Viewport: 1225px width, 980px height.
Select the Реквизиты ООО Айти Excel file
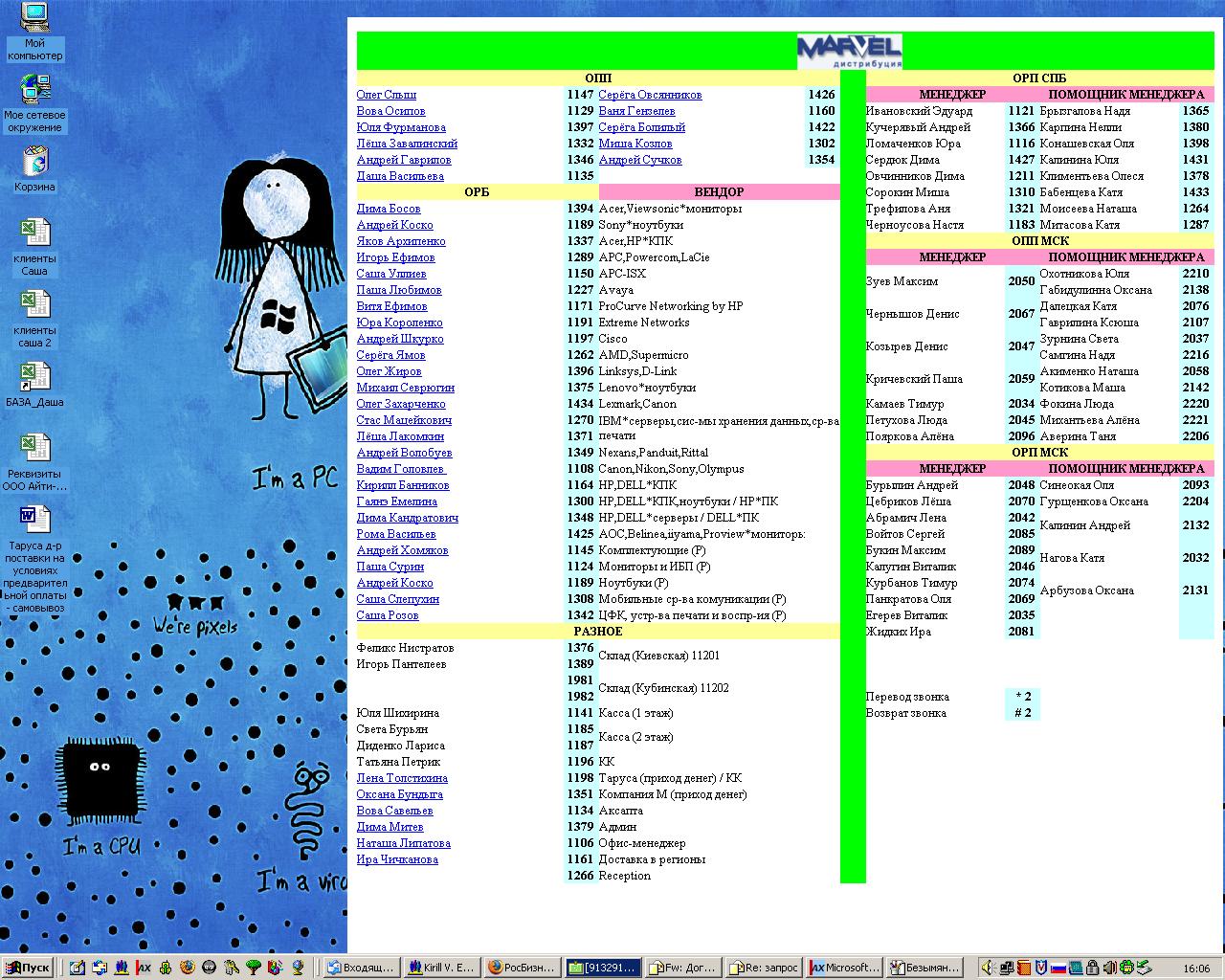[34, 449]
